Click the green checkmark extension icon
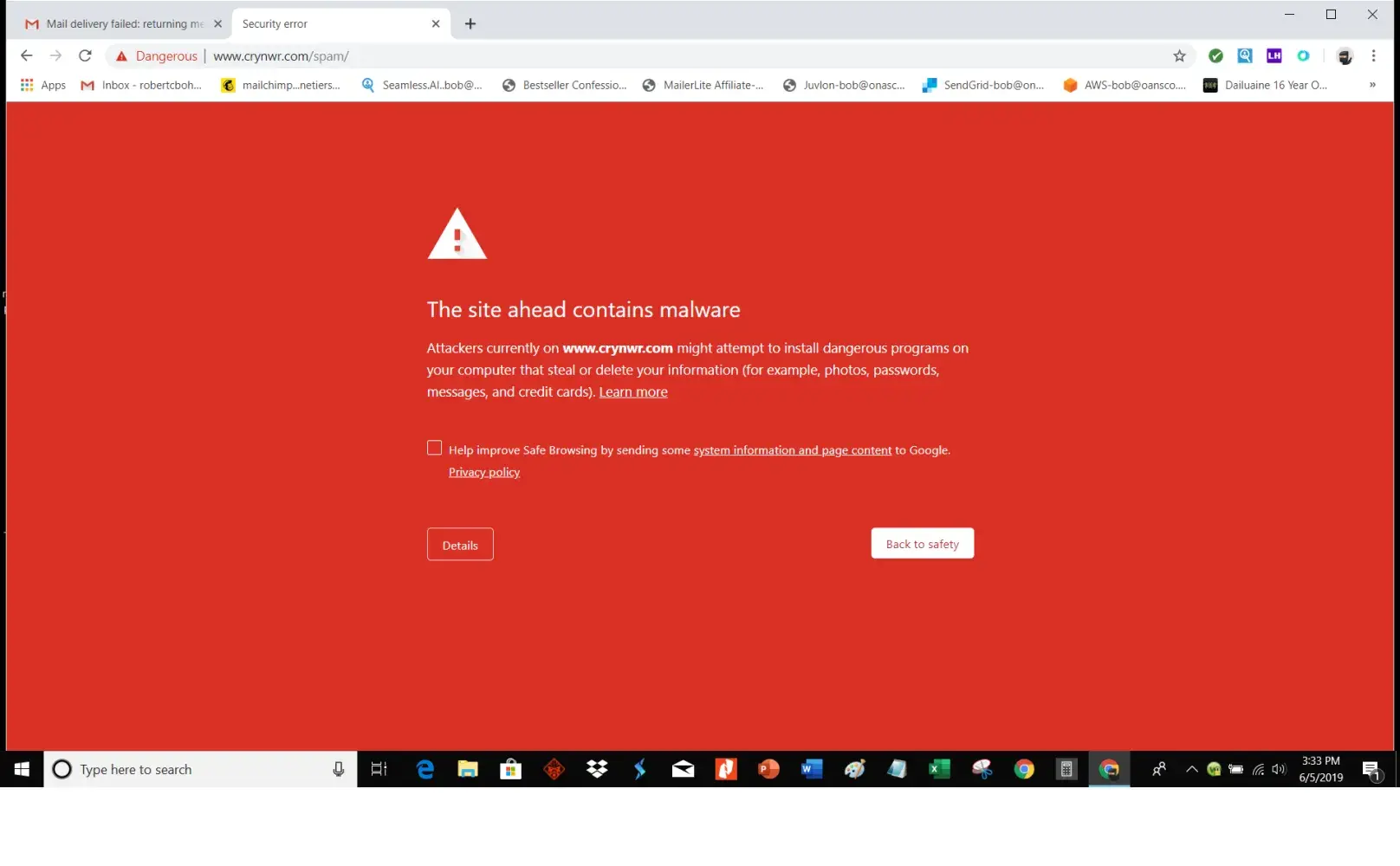Viewport: 1400px width, 866px height. click(x=1215, y=55)
